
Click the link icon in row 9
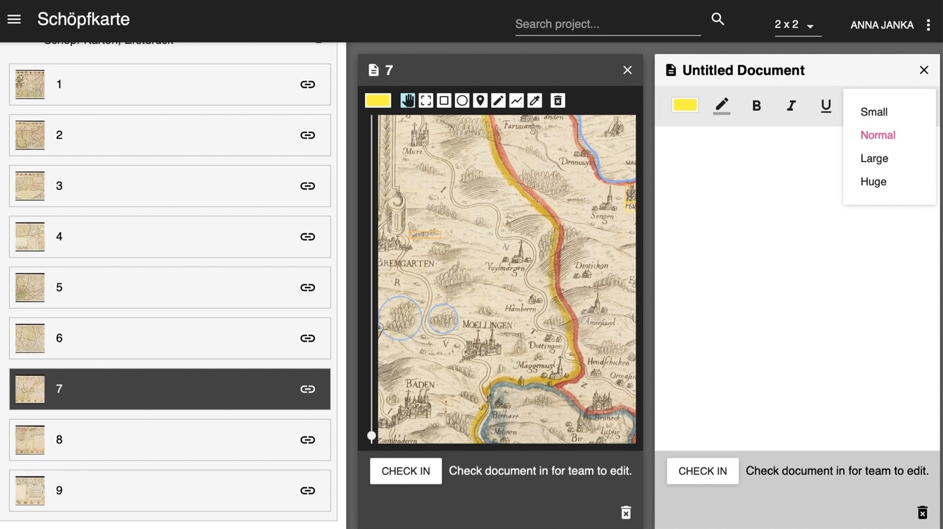pos(307,491)
